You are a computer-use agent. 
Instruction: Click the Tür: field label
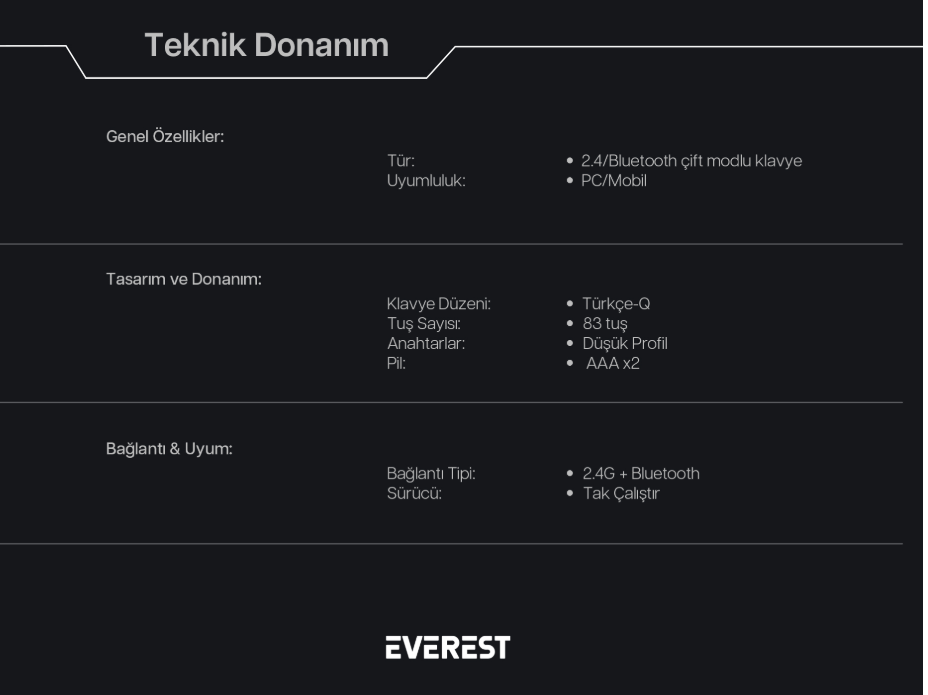tap(401, 160)
